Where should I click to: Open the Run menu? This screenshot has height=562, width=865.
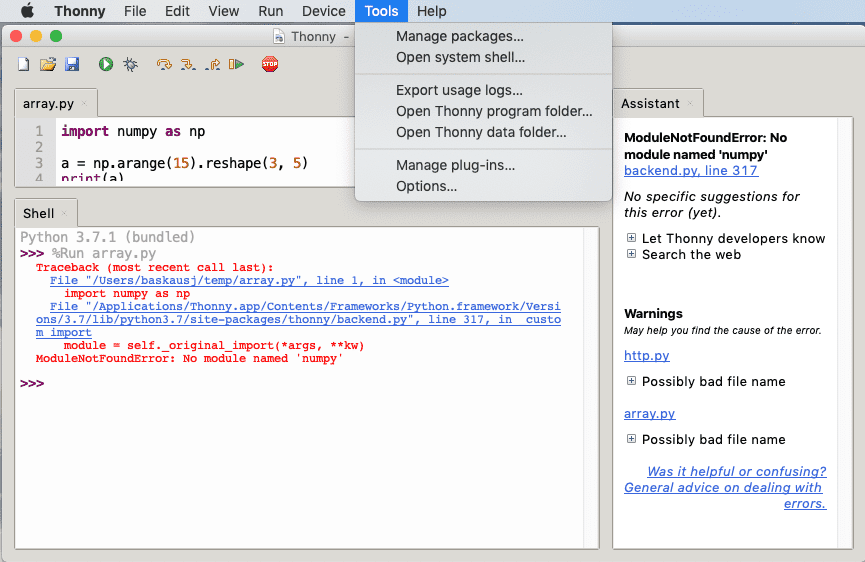click(270, 11)
